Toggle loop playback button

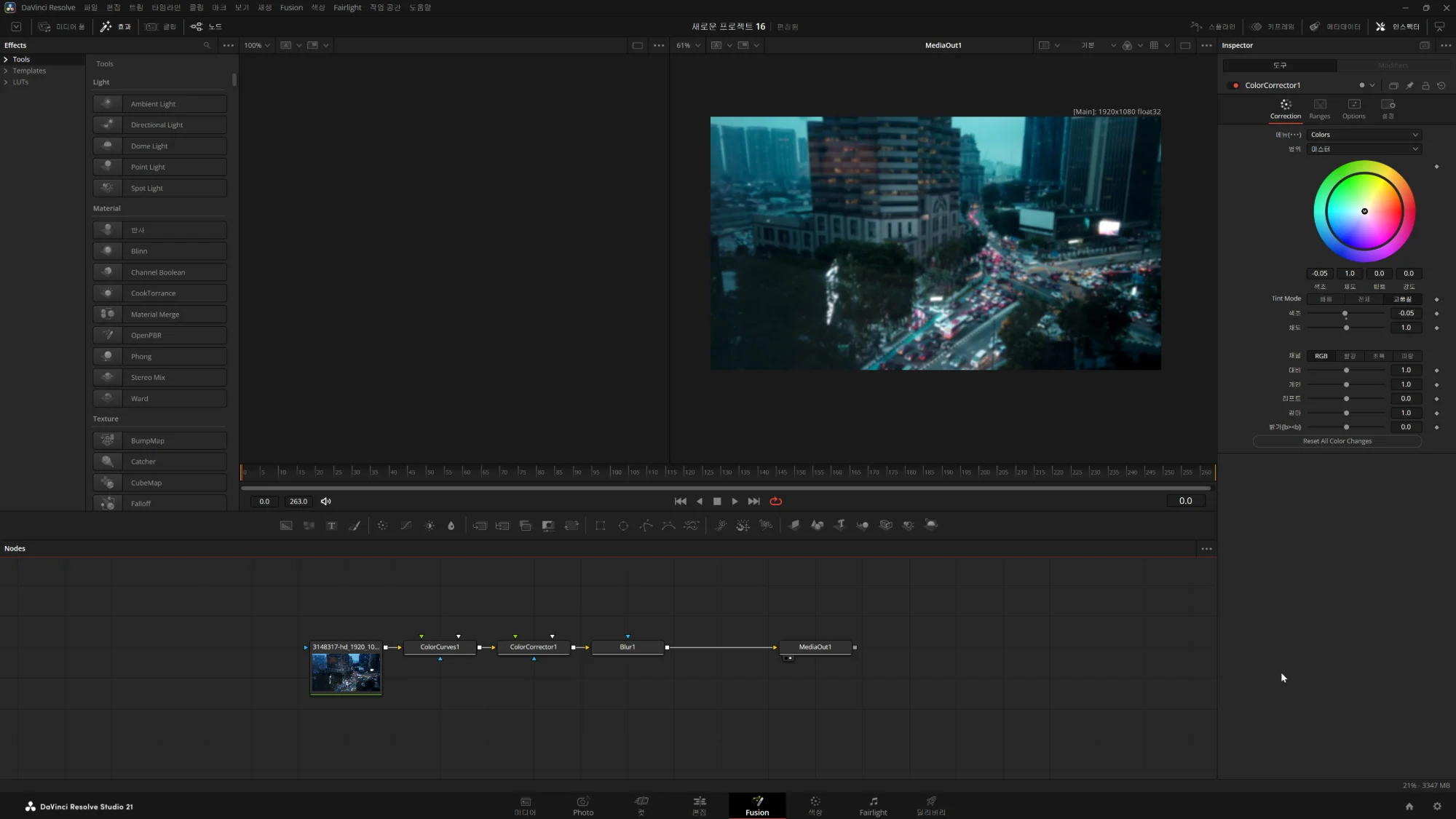coord(776,501)
